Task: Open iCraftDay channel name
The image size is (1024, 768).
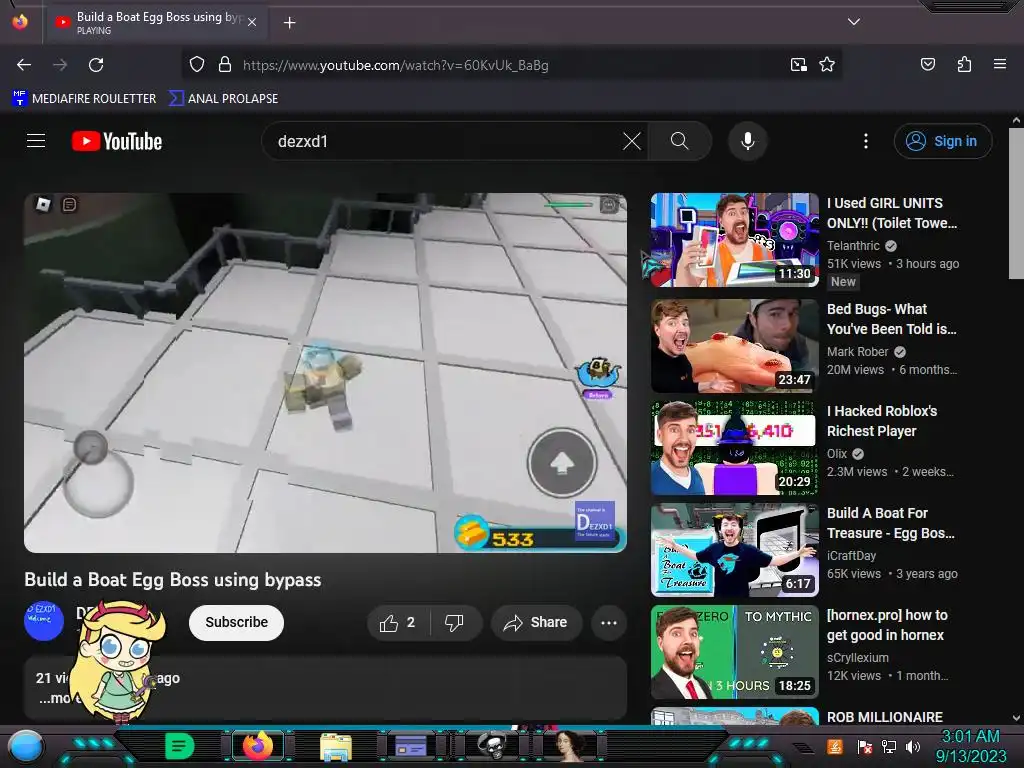Action: pos(852,555)
